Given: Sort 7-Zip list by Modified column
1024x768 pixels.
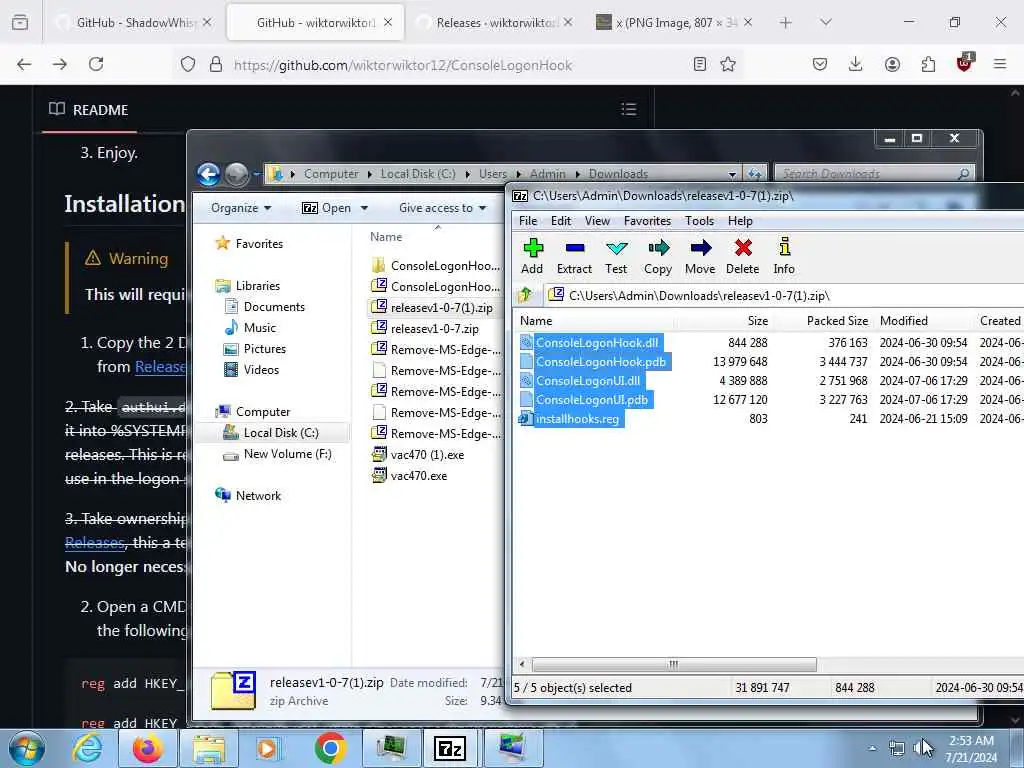Looking at the screenshot, I should (904, 321).
